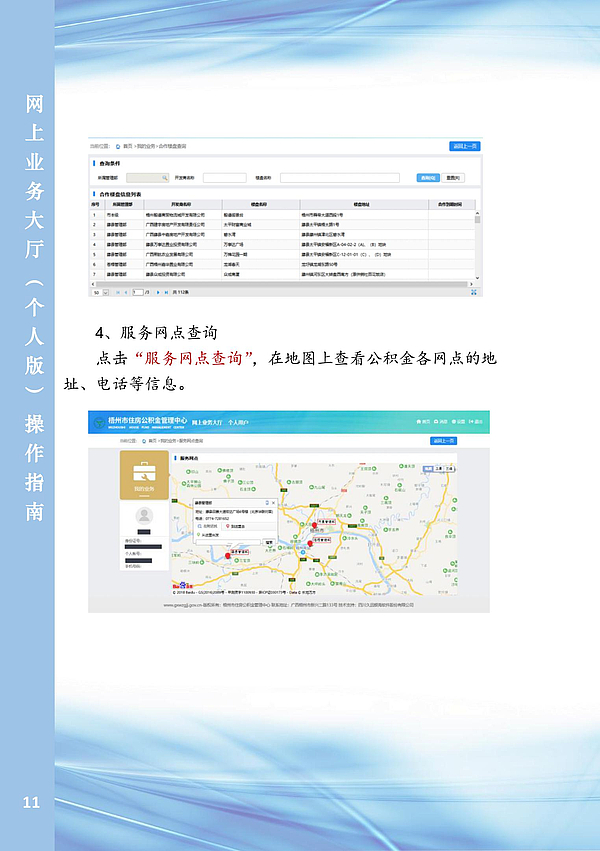
Task: Click the user avatar icon in sidebar
Action: [145, 516]
